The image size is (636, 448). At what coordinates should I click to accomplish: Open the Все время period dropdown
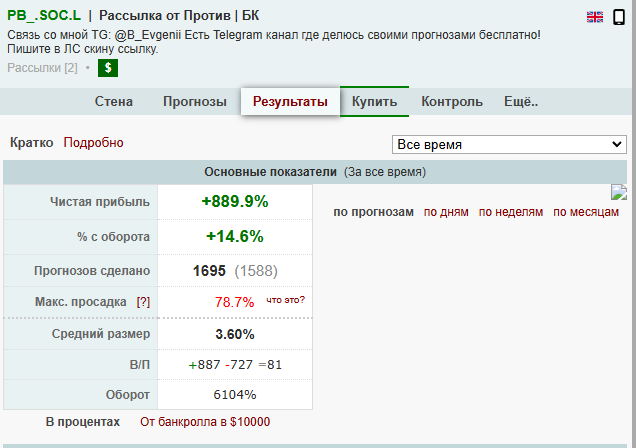[x=509, y=144]
